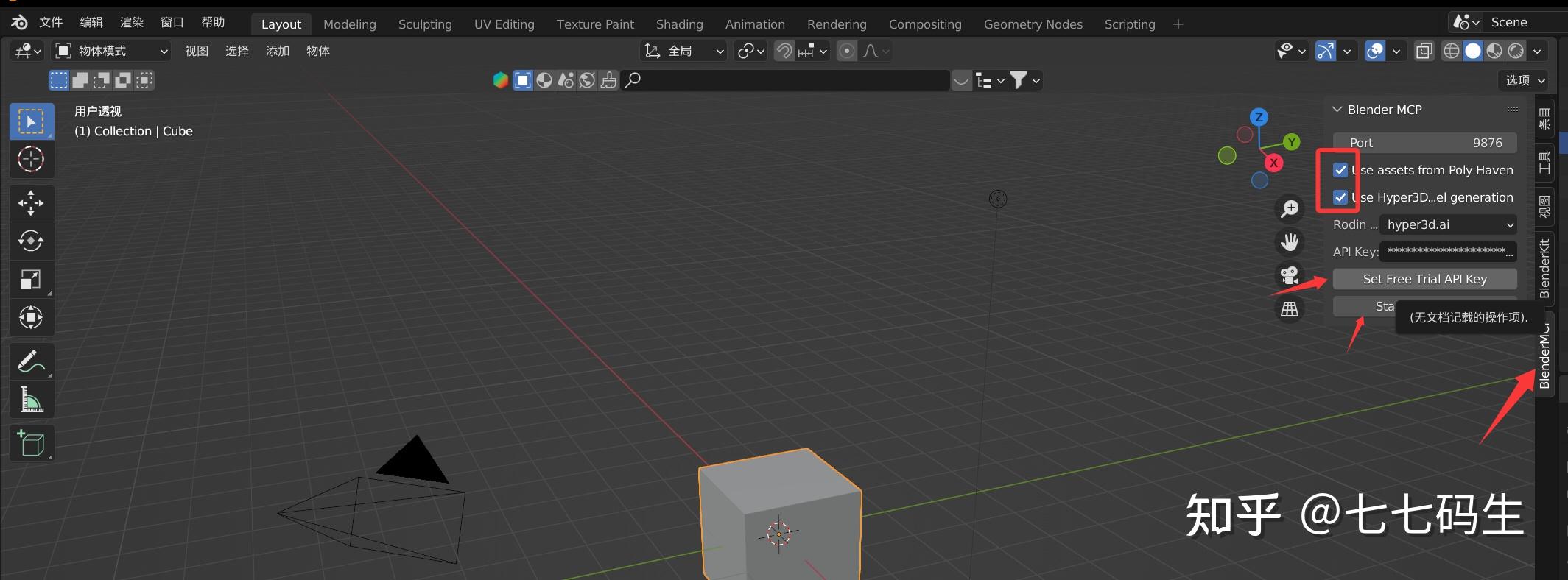Toggle viewport overlays display
Image resolution: width=1568 pixels, height=580 pixels.
coord(1375,51)
